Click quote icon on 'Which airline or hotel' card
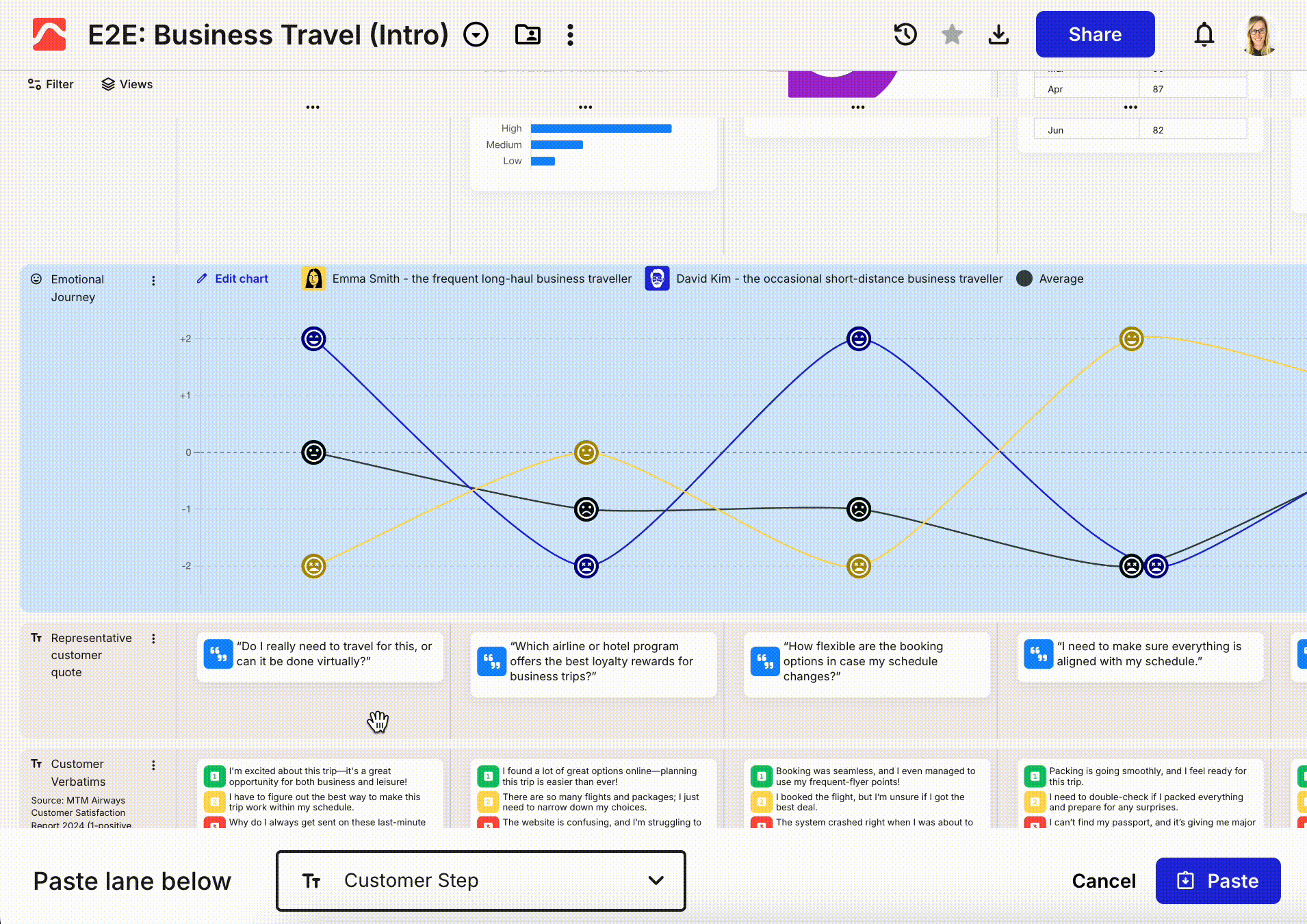This screenshot has width=1307, height=924. [491, 661]
